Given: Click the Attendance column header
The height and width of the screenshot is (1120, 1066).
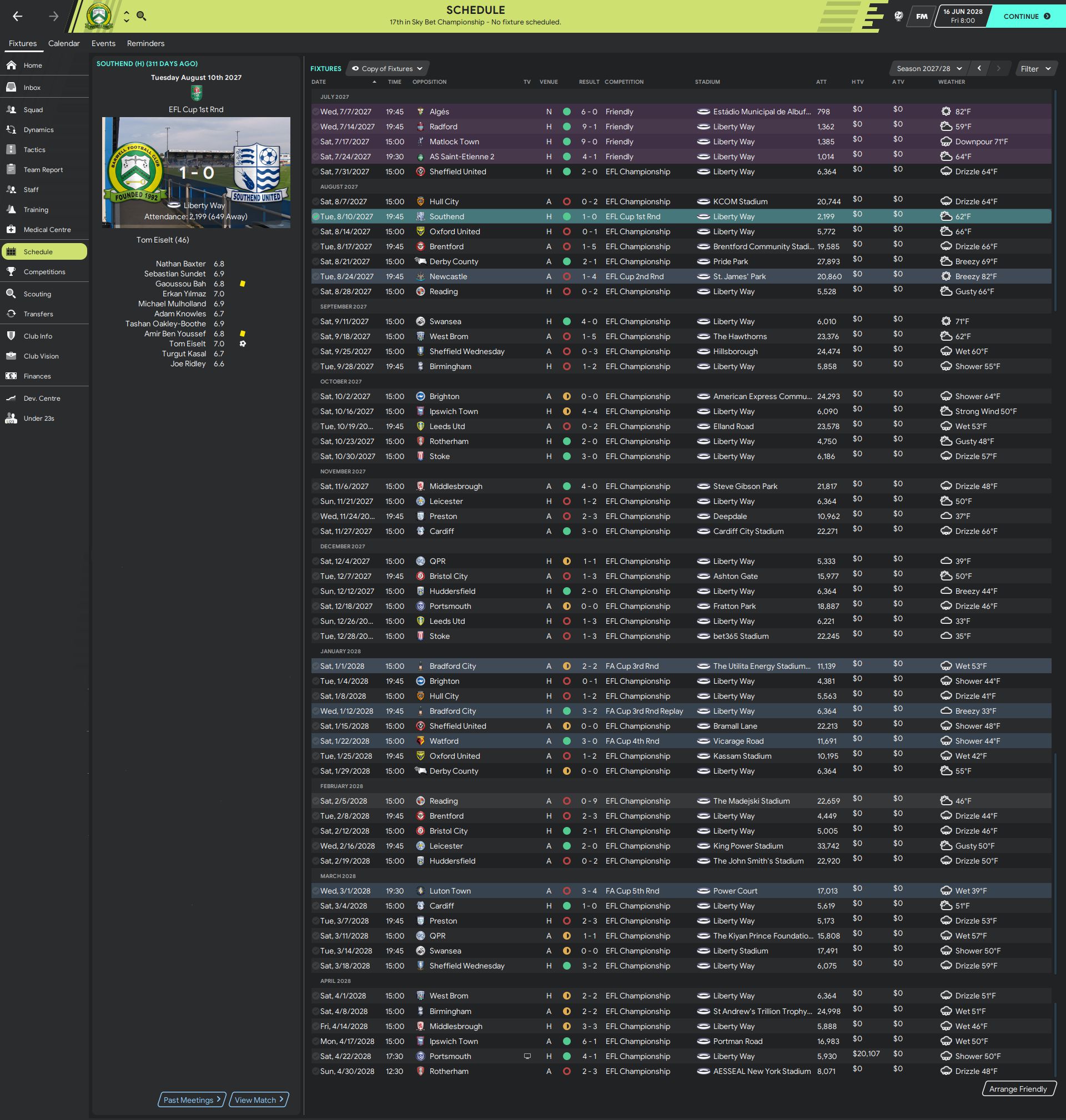Looking at the screenshot, I should pos(821,82).
